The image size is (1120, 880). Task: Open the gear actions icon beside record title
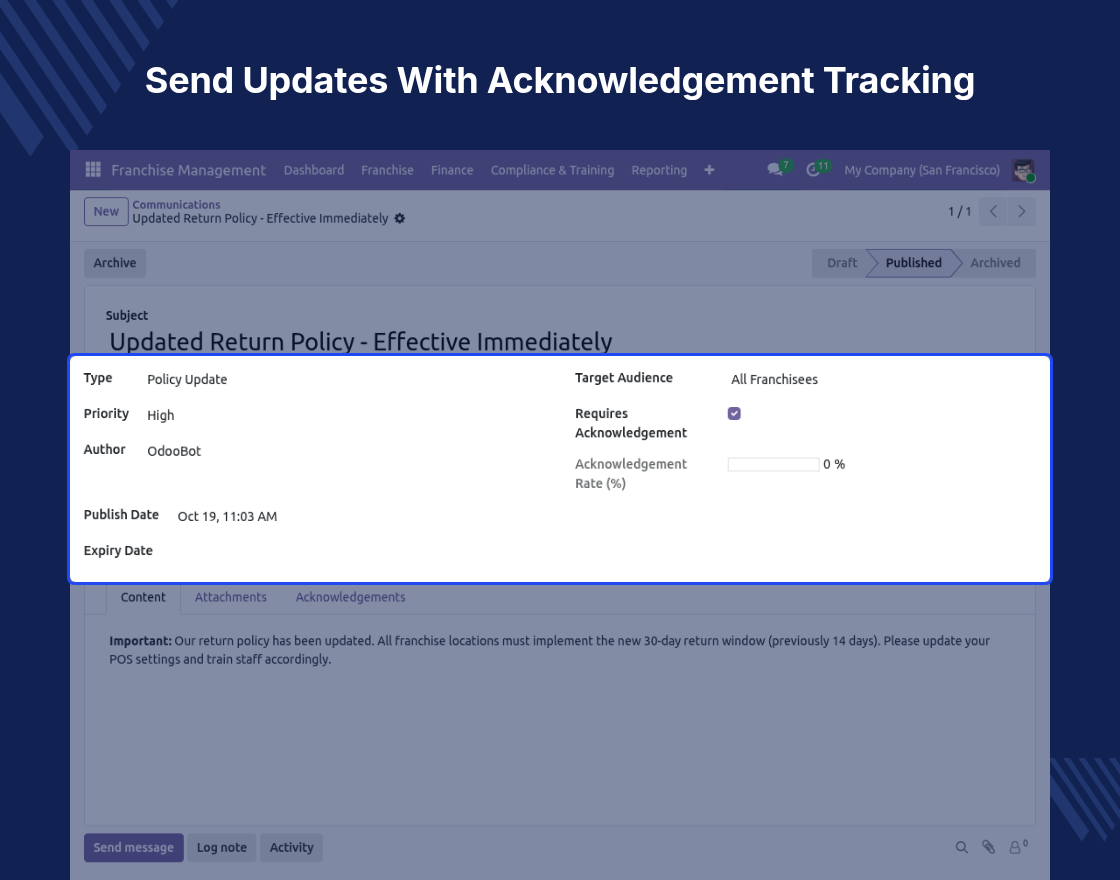[x=400, y=219]
